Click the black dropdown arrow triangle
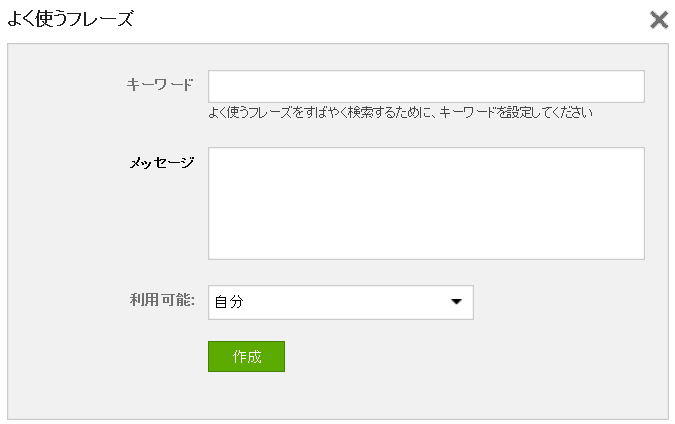675x424 pixels. 456,302
